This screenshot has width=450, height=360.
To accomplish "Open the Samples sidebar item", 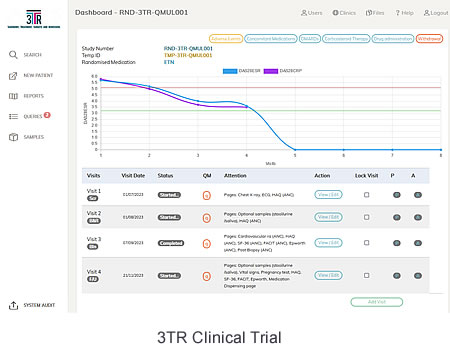I will (26, 137).
